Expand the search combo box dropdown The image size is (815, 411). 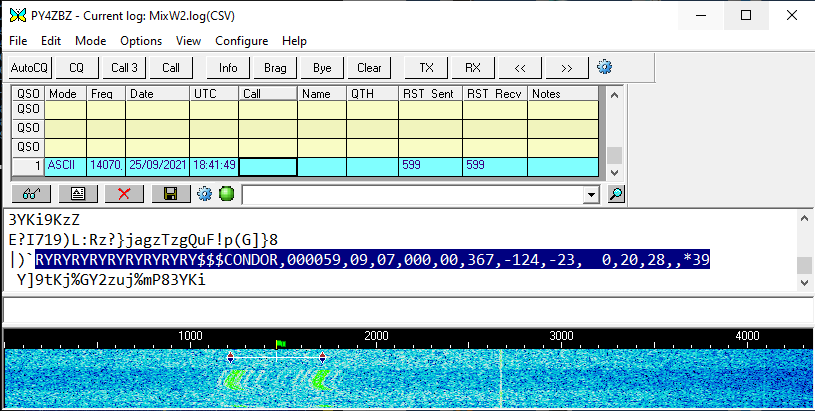click(x=591, y=194)
